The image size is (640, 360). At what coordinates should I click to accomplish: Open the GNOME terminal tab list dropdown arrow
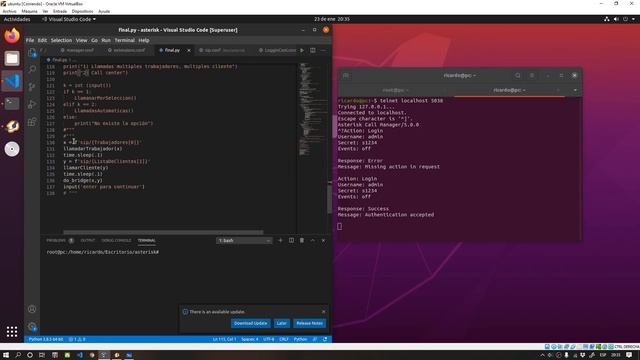click(x=575, y=90)
